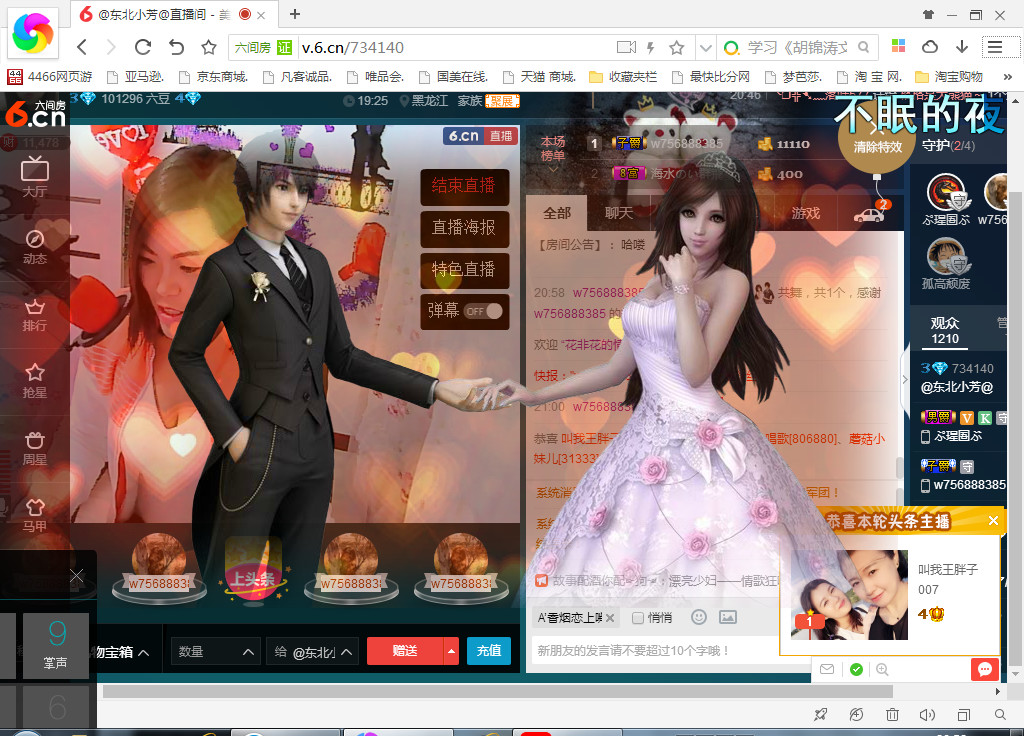
Task: Open 直播海报 live poster
Action: [464, 228]
